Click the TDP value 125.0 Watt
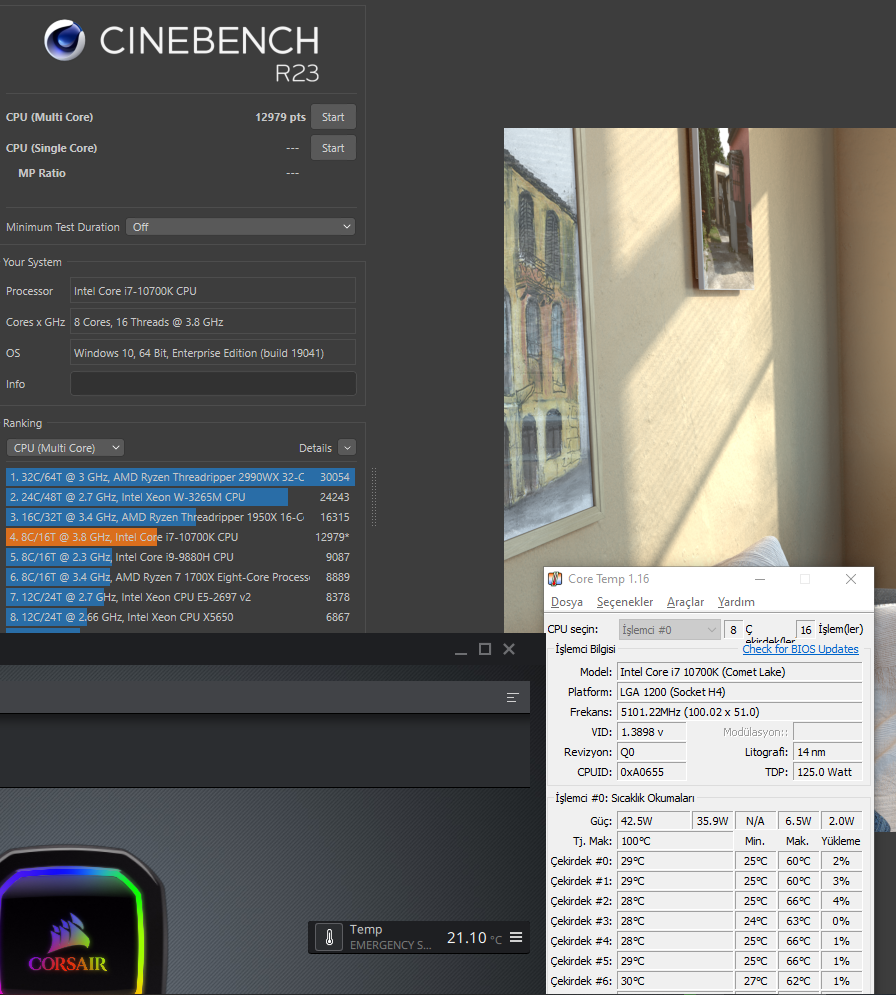This screenshot has height=995, width=896. 827,772
